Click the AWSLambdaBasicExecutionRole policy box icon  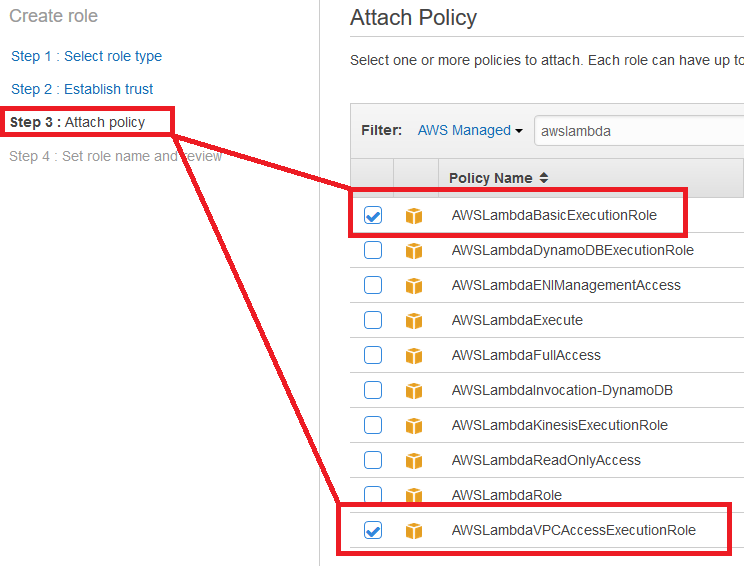click(414, 216)
